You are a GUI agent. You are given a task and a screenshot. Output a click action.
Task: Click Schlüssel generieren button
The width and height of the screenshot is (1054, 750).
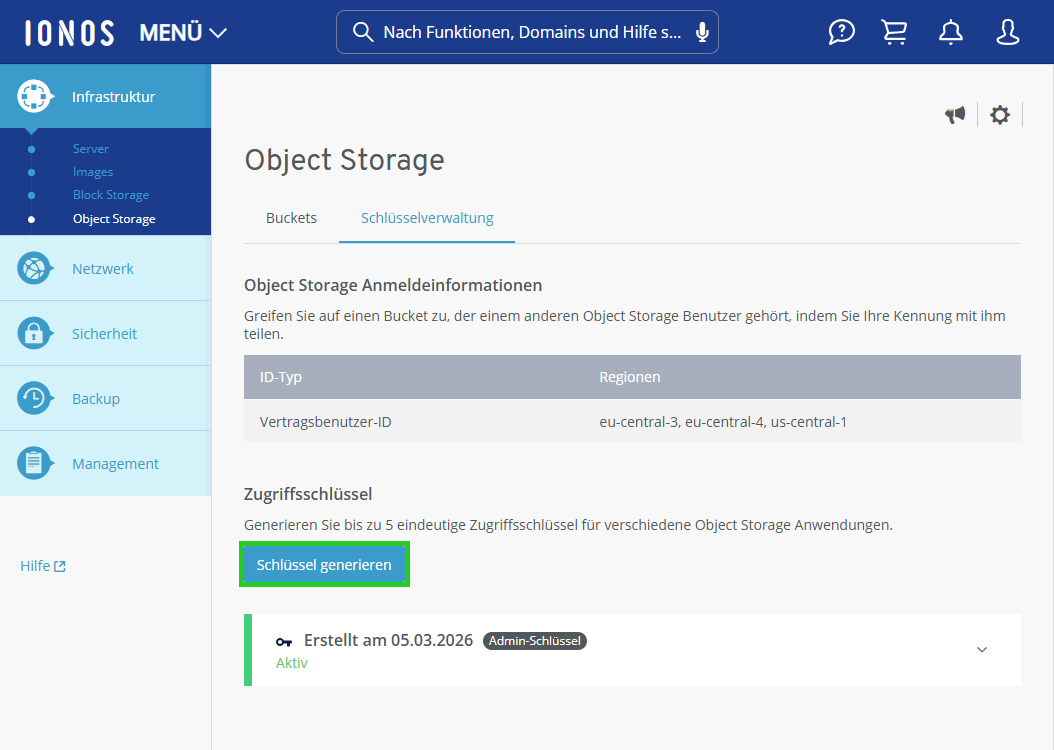pos(324,564)
